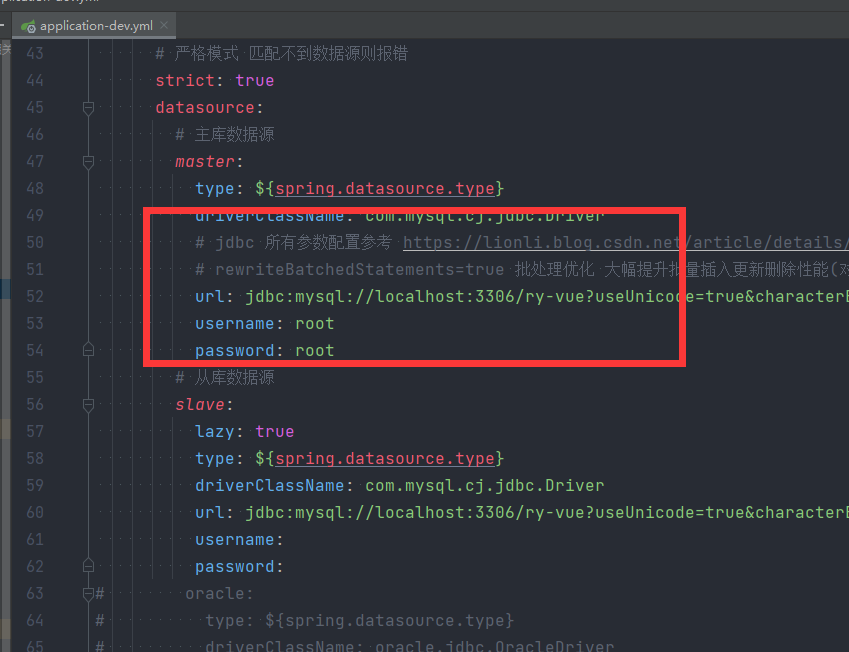Click the 'type' key on line 48
The height and width of the screenshot is (652, 849).
(x=215, y=188)
